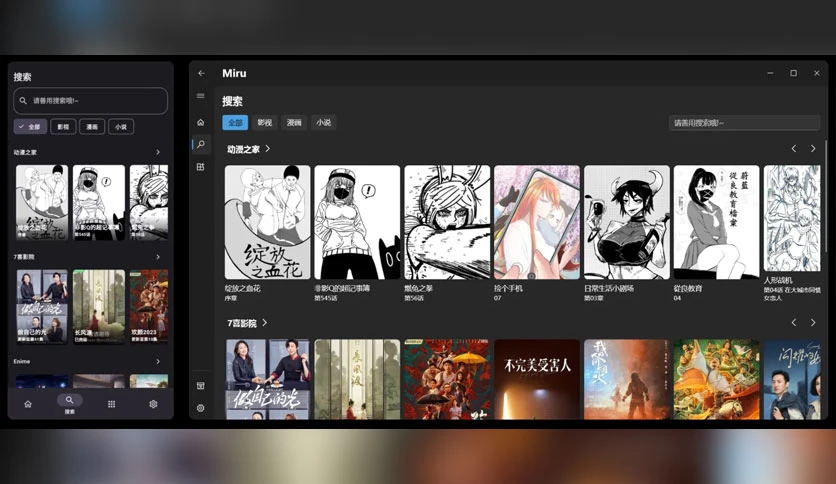The height and width of the screenshot is (484, 836).
Task: Click the box icon above desktop sidebar gear
Action: (200, 385)
